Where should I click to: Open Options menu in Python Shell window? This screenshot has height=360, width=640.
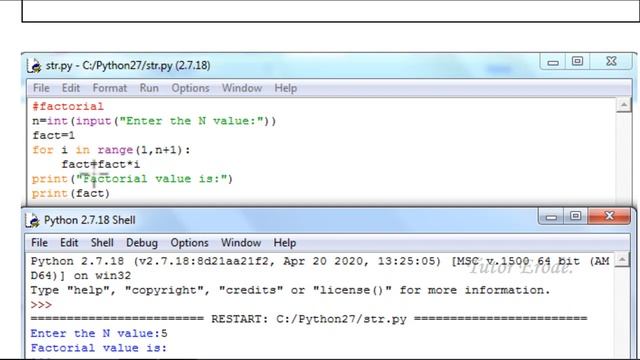pos(189,243)
